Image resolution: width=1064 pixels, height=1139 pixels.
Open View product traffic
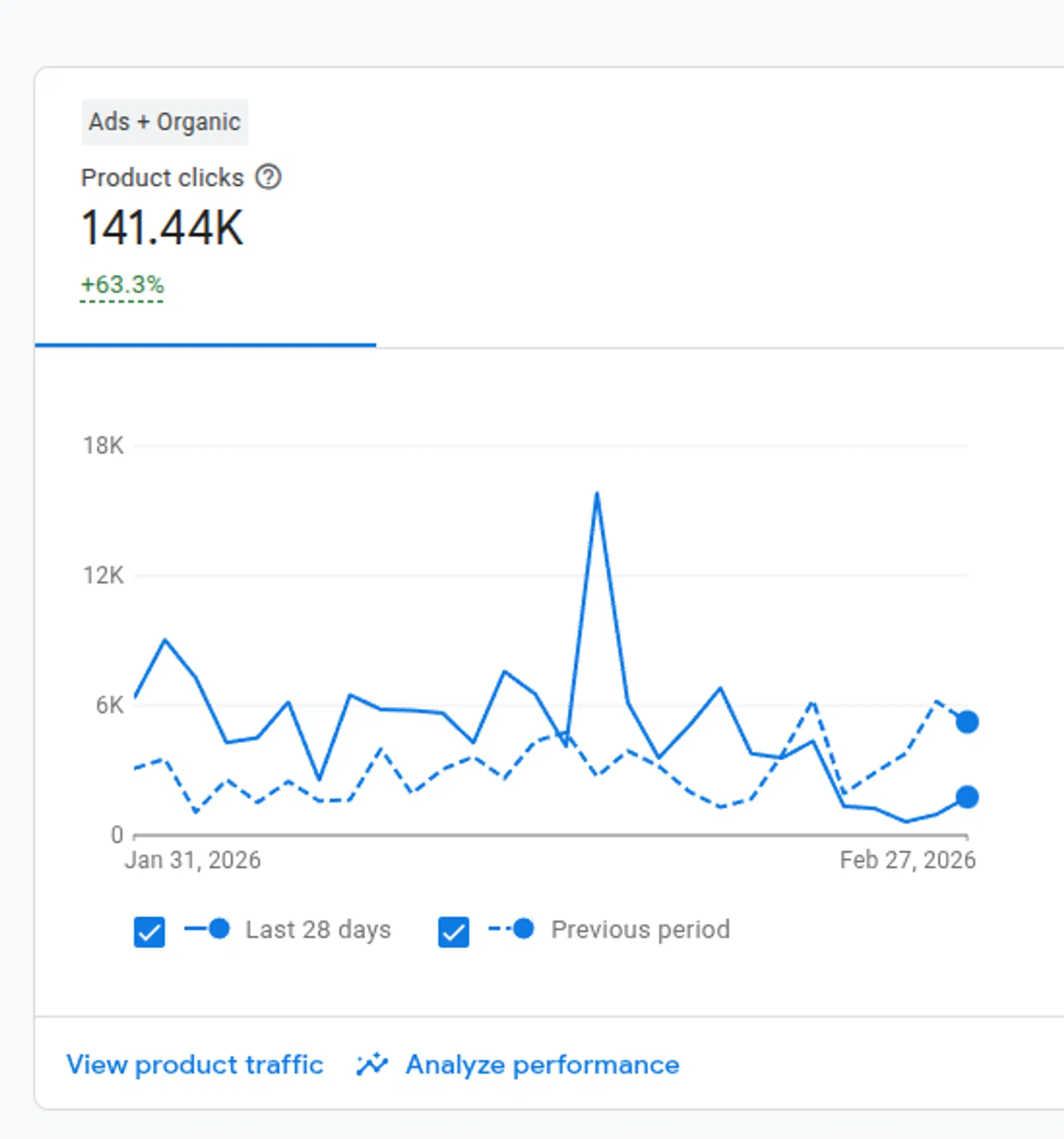(195, 1065)
